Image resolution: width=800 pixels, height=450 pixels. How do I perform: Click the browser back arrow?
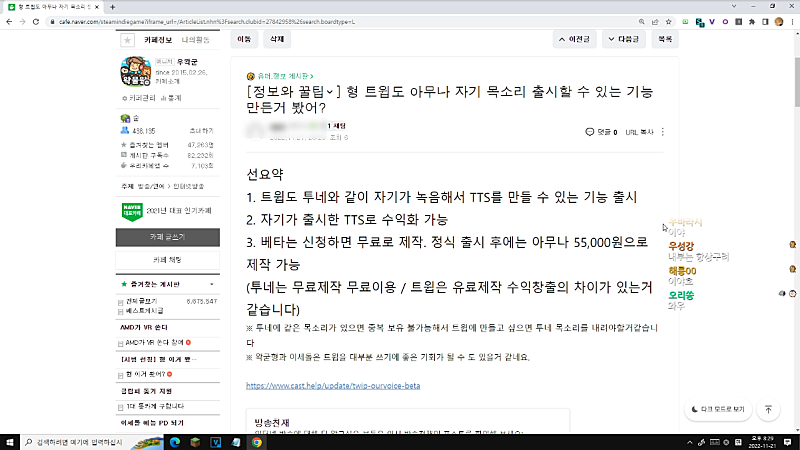click(9, 22)
